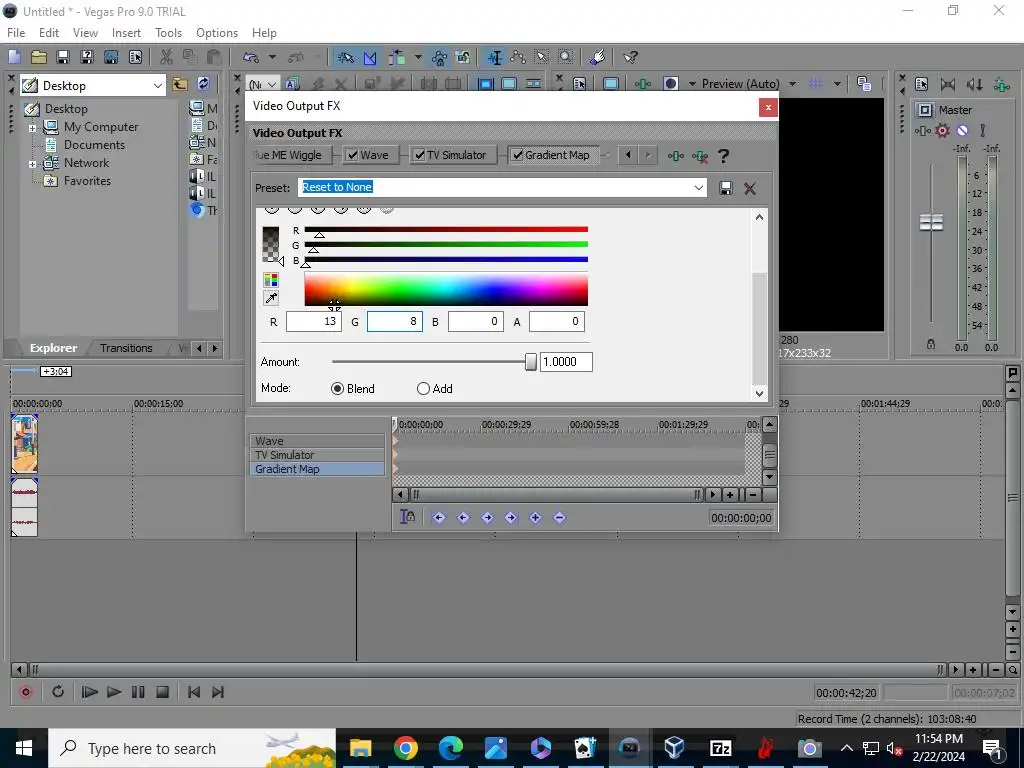
Task: Open the Tools menu
Action: 168,33
